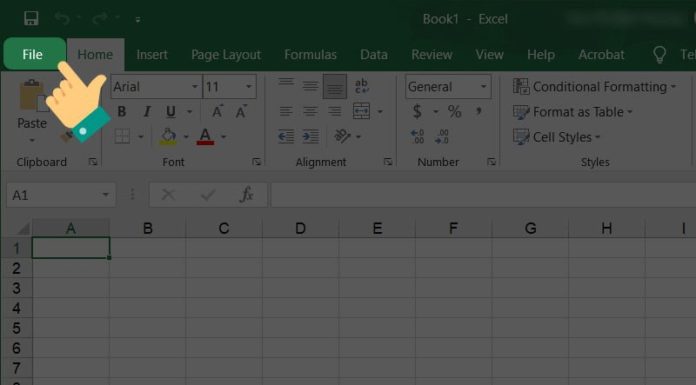696x385 pixels.
Task: Toggle Bold formatting
Action: click(x=122, y=111)
